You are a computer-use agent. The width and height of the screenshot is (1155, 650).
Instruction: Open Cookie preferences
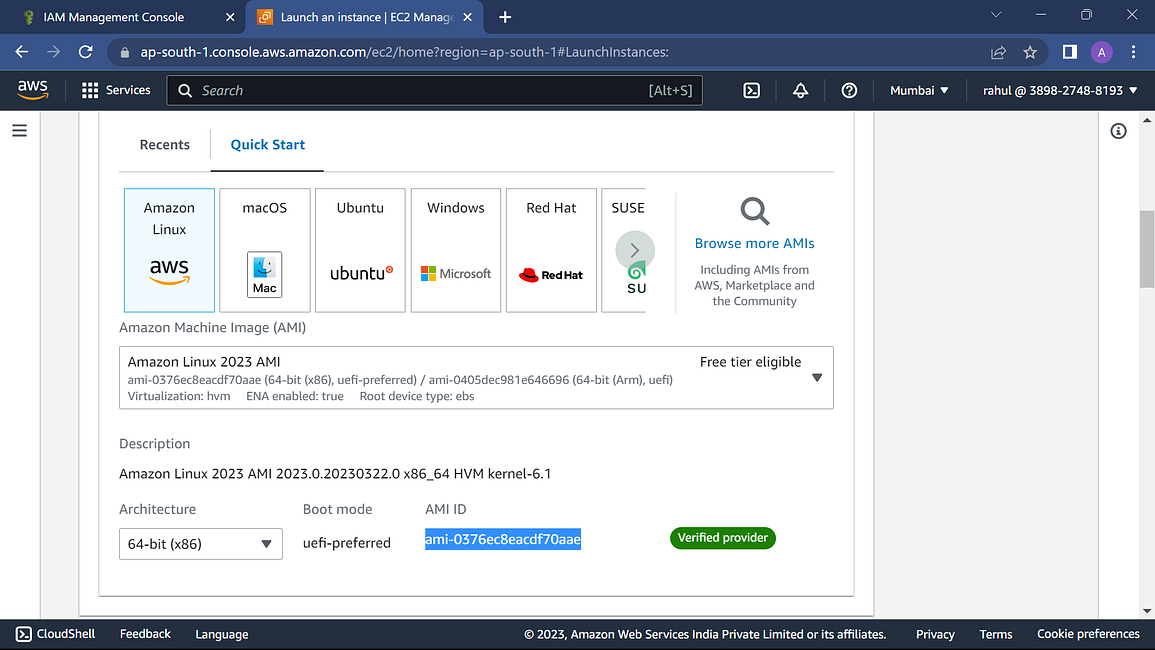1088,634
